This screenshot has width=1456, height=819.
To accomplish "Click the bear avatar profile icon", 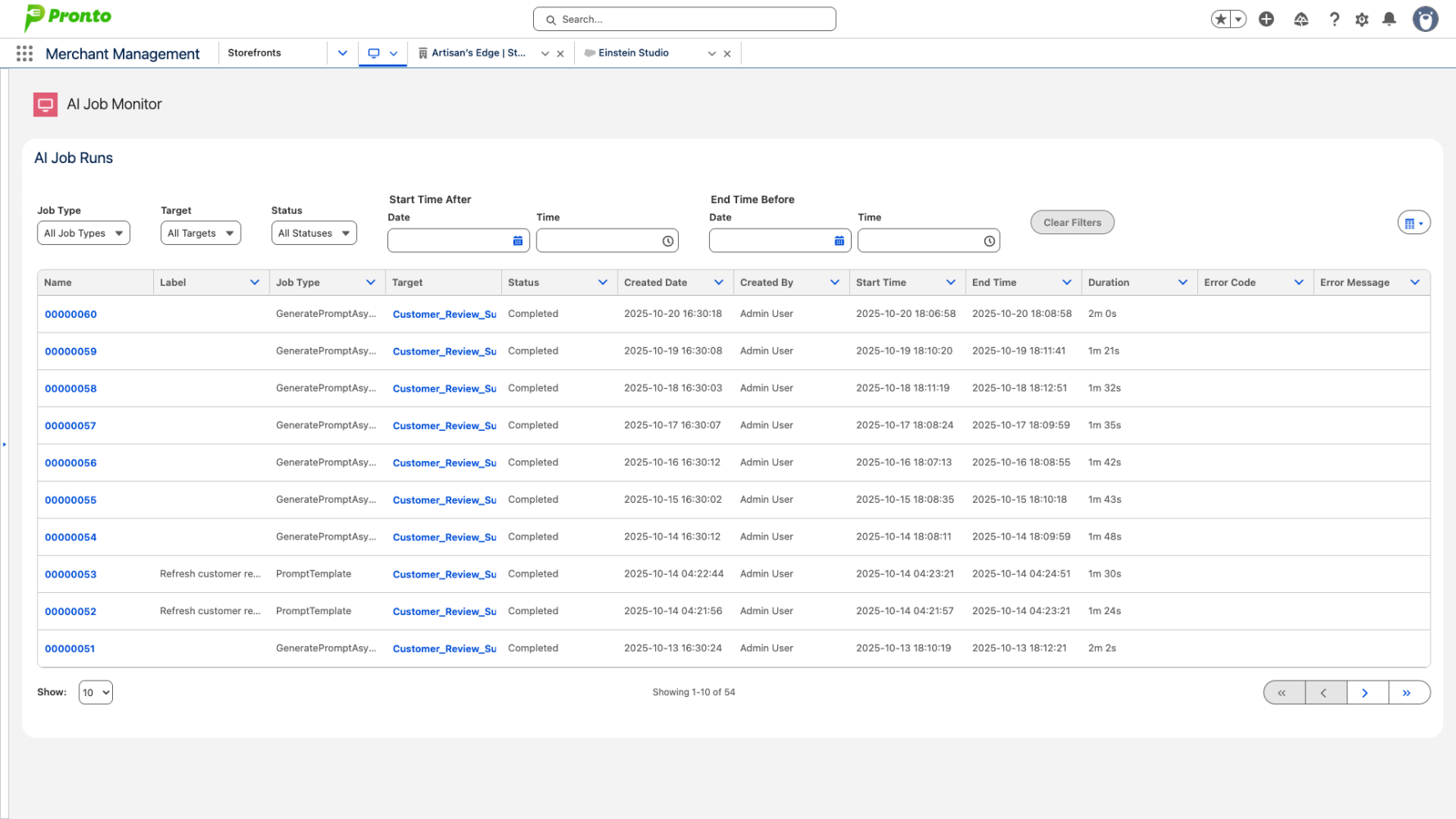I will tap(1426, 19).
